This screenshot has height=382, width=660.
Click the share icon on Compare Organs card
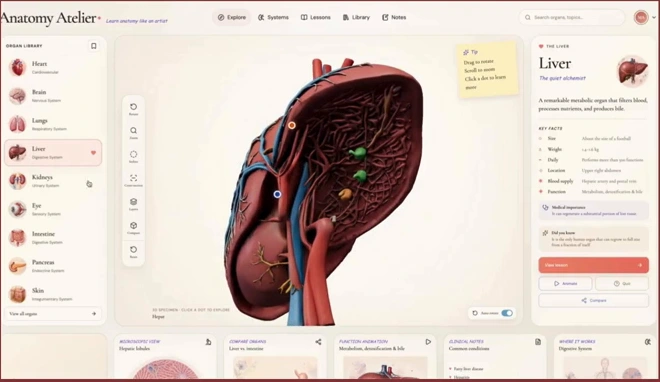[x=318, y=342]
